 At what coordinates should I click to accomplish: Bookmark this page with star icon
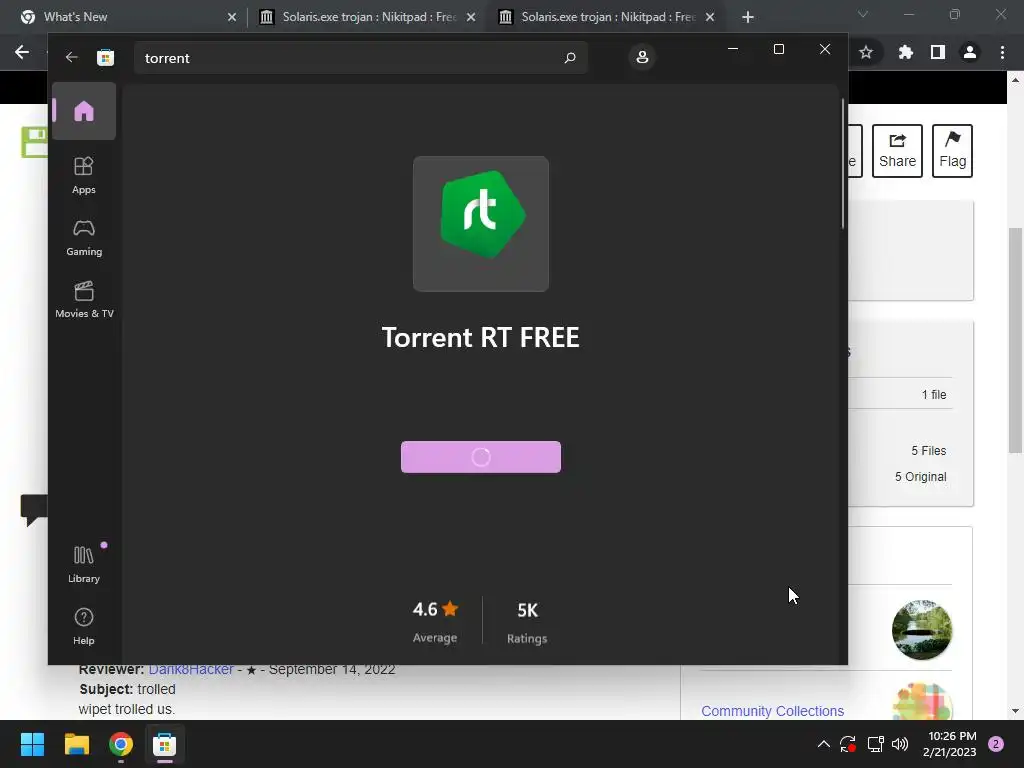[x=866, y=52]
